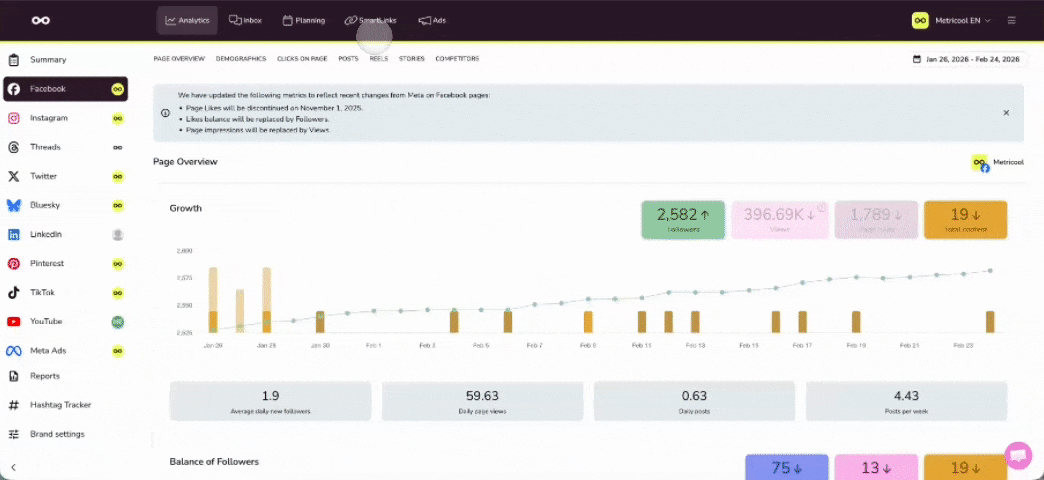Open the date range picker
This screenshot has height=480, width=1044.
coord(966,59)
